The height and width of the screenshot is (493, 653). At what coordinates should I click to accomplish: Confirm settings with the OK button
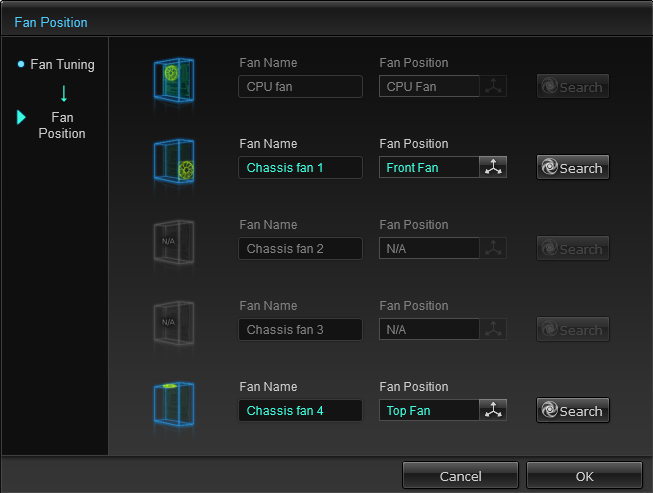coord(584,475)
